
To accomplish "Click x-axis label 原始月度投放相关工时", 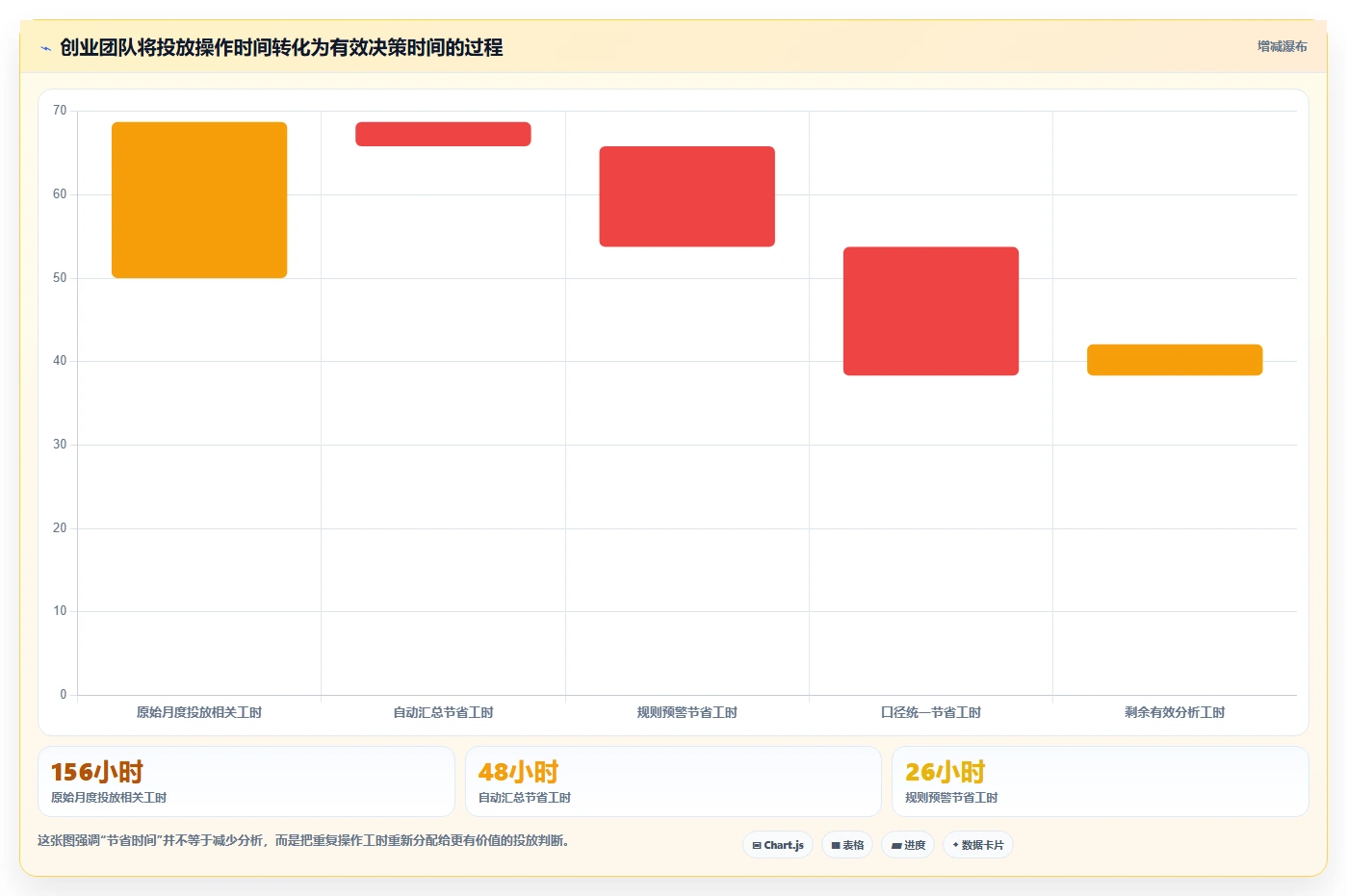I will coord(199,712).
